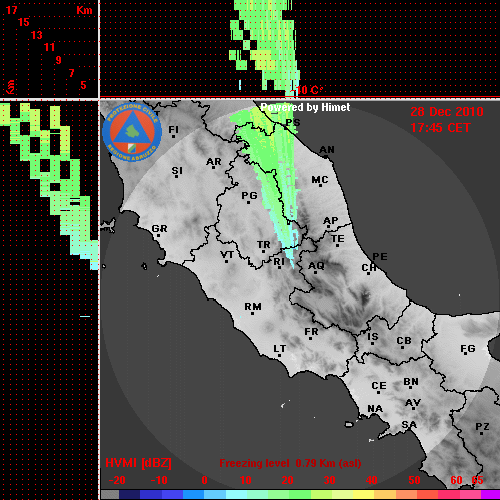Click the HVMI [dBZ] label
This screenshot has width=500, height=500.
click(x=138, y=463)
